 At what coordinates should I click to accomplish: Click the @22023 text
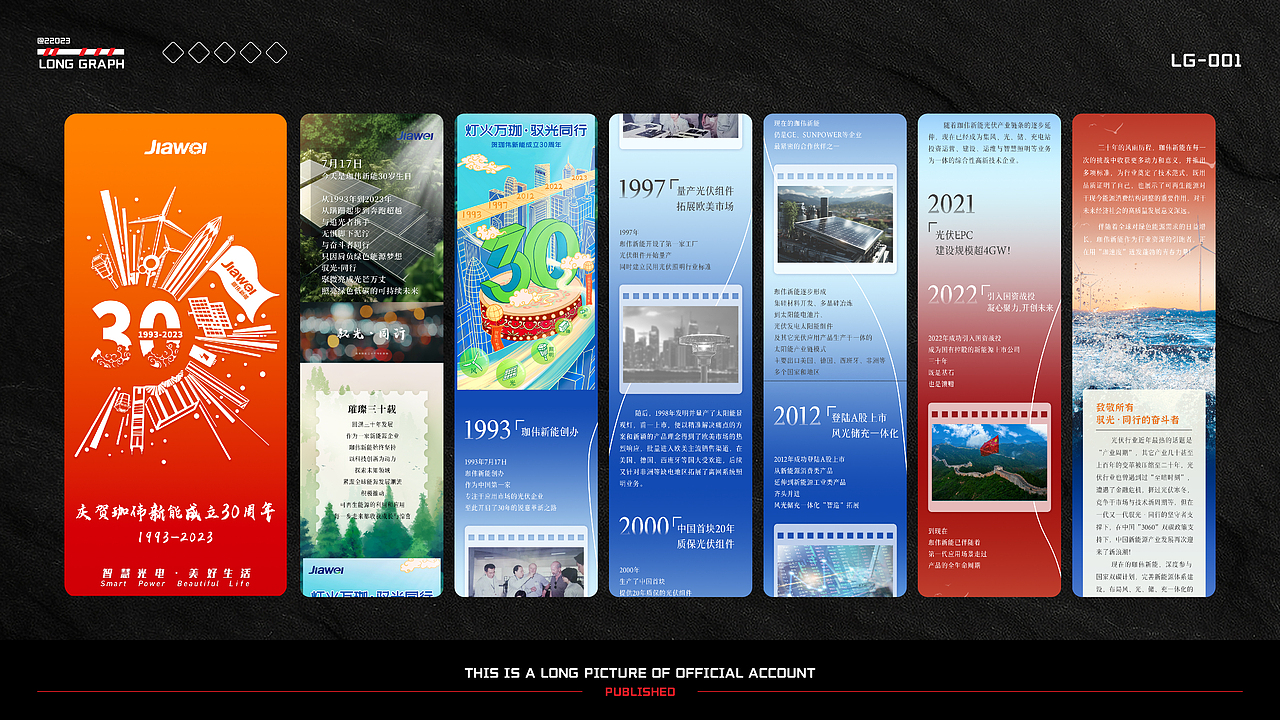pos(54,41)
